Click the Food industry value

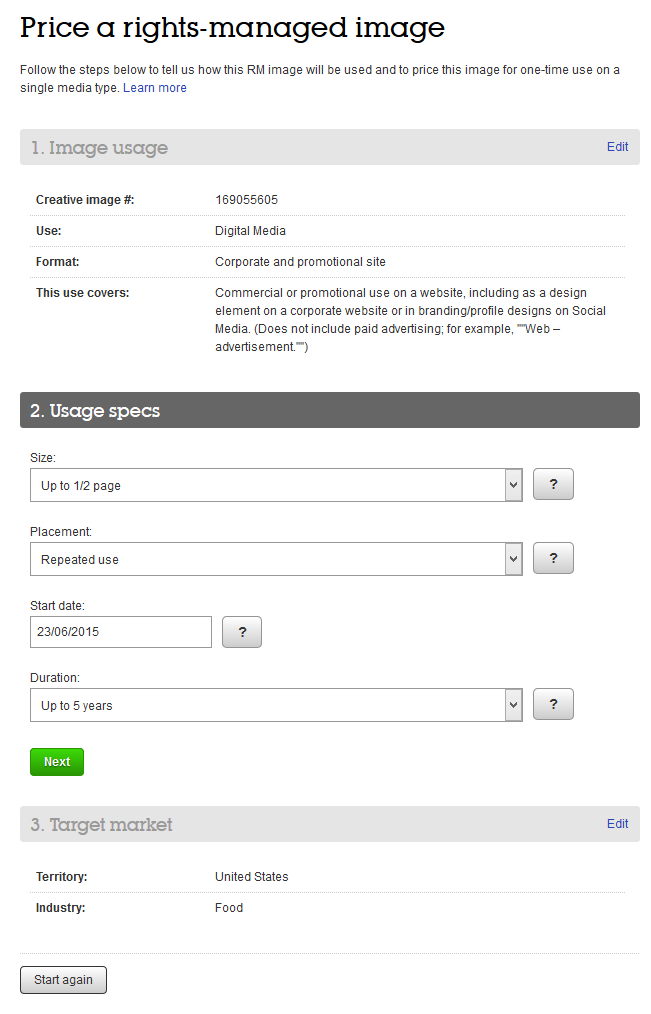pos(229,908)
